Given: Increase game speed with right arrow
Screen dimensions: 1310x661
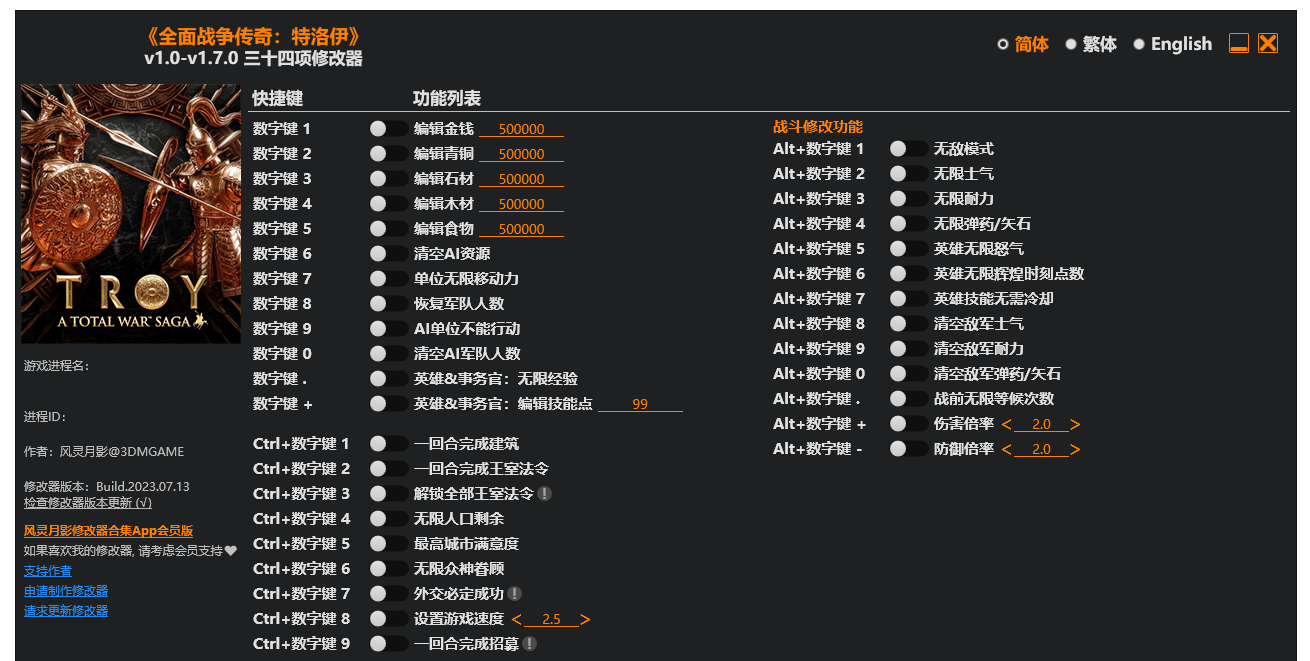Looking at the screenshot, I should pyautogui.click(x=585, y=620).
